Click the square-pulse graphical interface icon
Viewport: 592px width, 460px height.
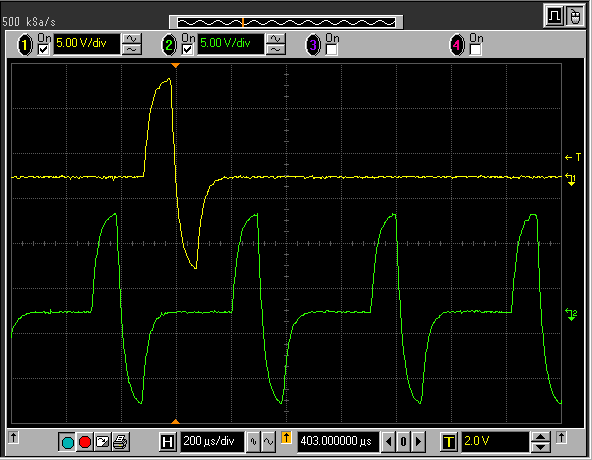tap(554, 16)
